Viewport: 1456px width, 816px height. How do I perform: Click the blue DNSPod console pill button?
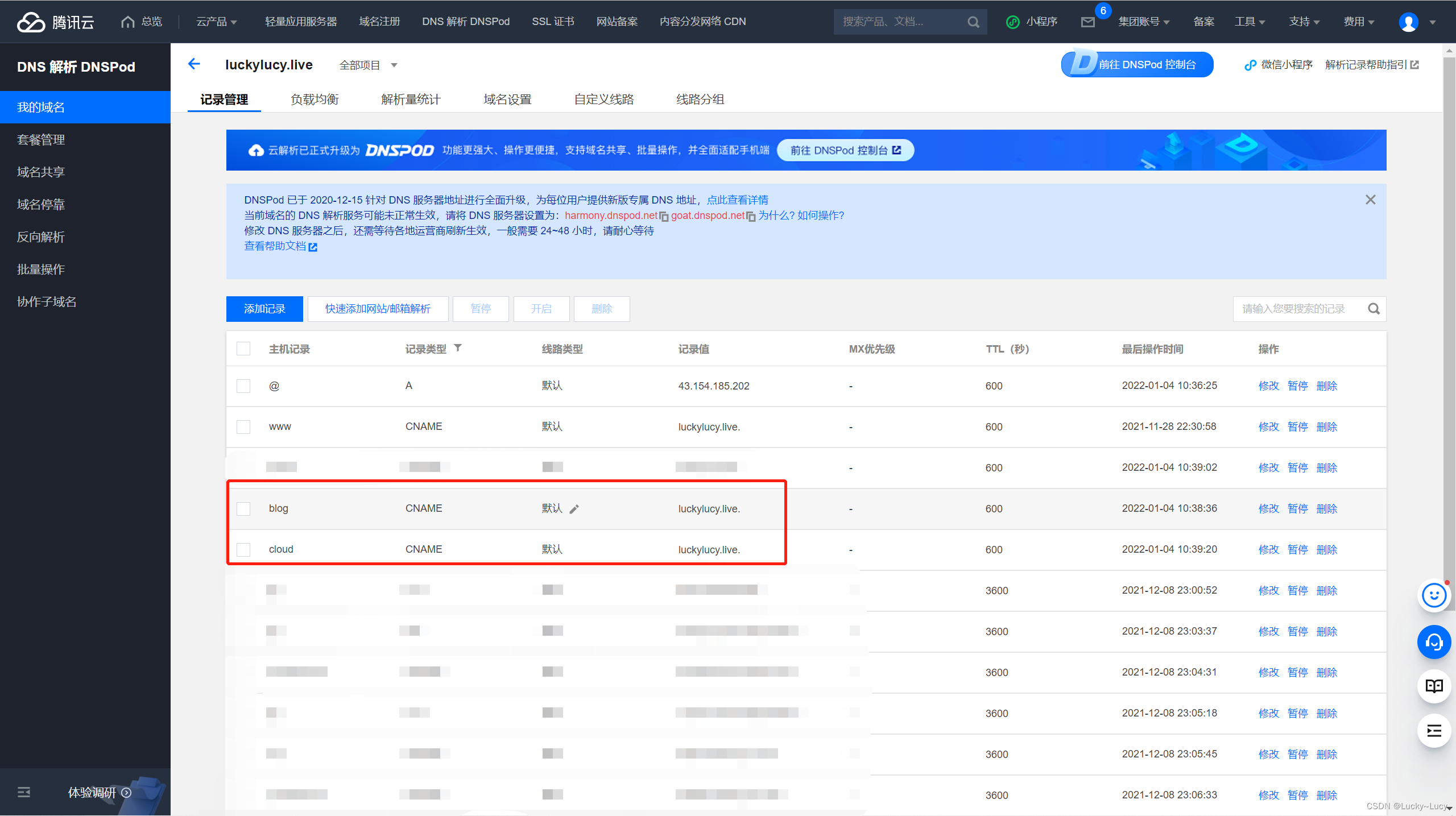tap(1137, 64)
